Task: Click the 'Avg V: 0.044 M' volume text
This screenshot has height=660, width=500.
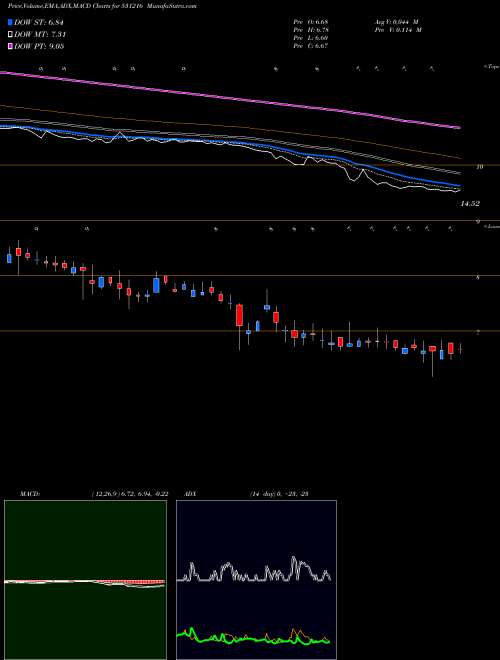Action: (x=396, y=22)
